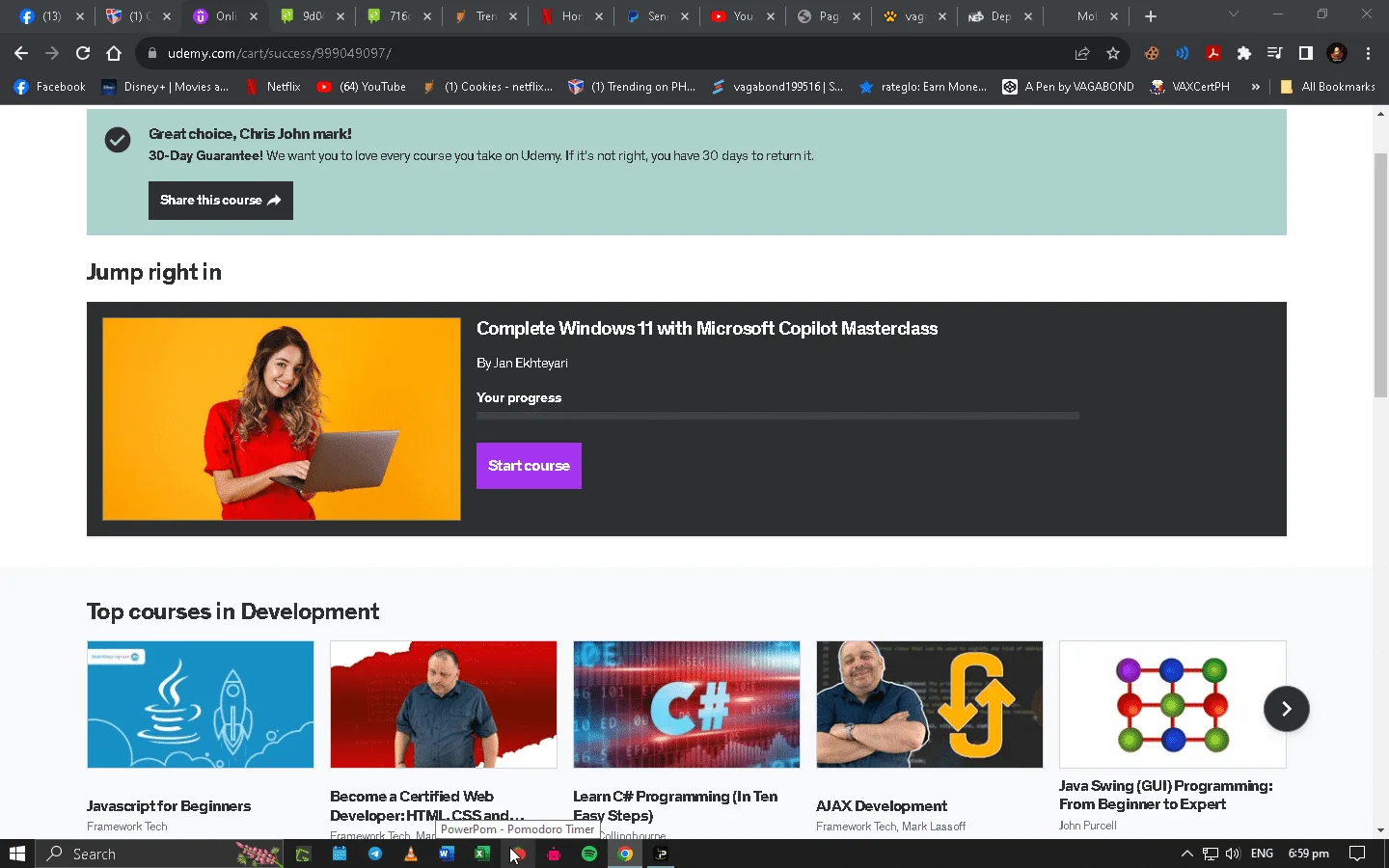Click the Start course button
1389x868 pixels.
(529, 466)
